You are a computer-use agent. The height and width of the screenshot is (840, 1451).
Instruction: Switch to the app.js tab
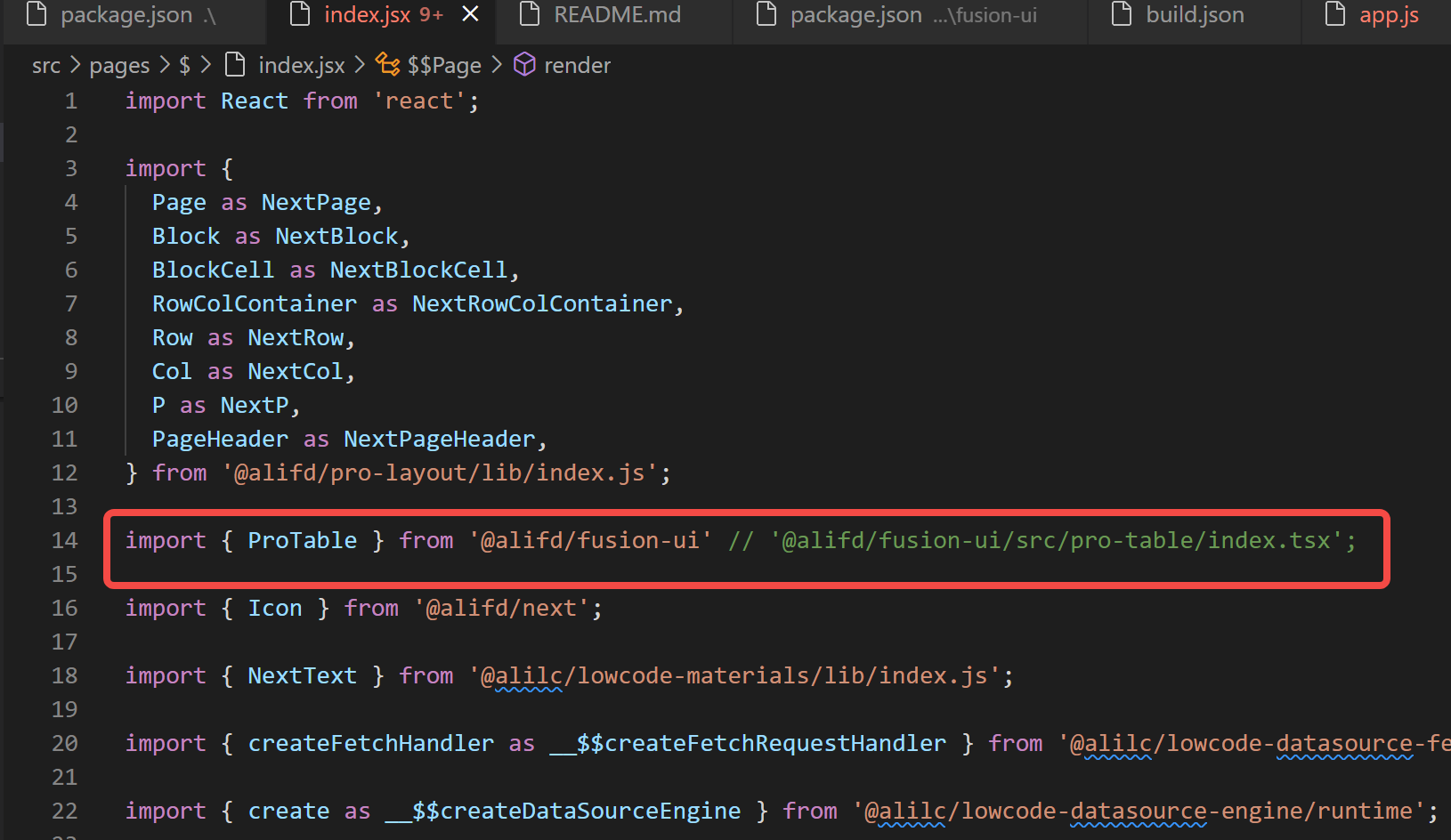1387,14
